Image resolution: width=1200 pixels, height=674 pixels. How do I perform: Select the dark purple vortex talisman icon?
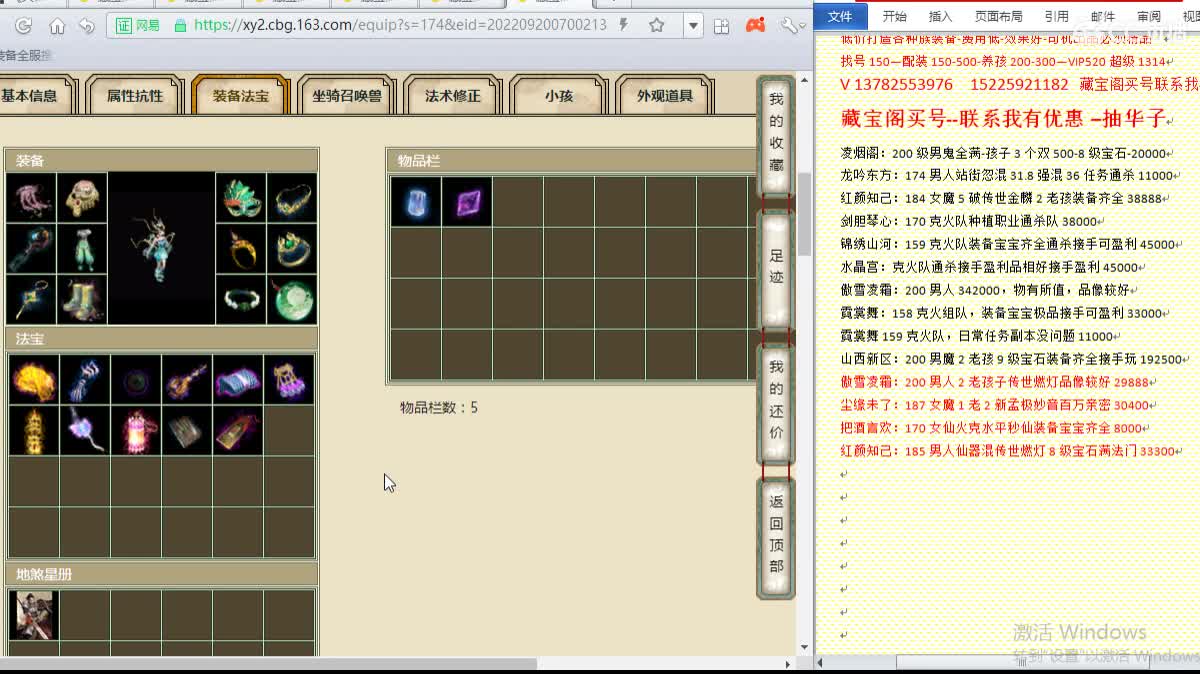tap(136, 380)
